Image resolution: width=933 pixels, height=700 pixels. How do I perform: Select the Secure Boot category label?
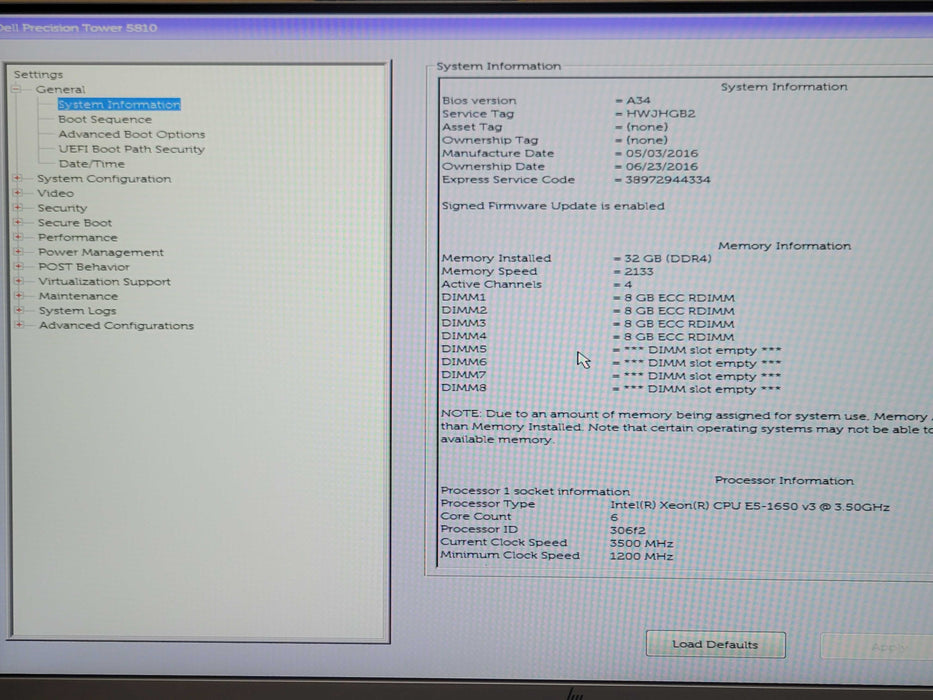pos(75,223)
